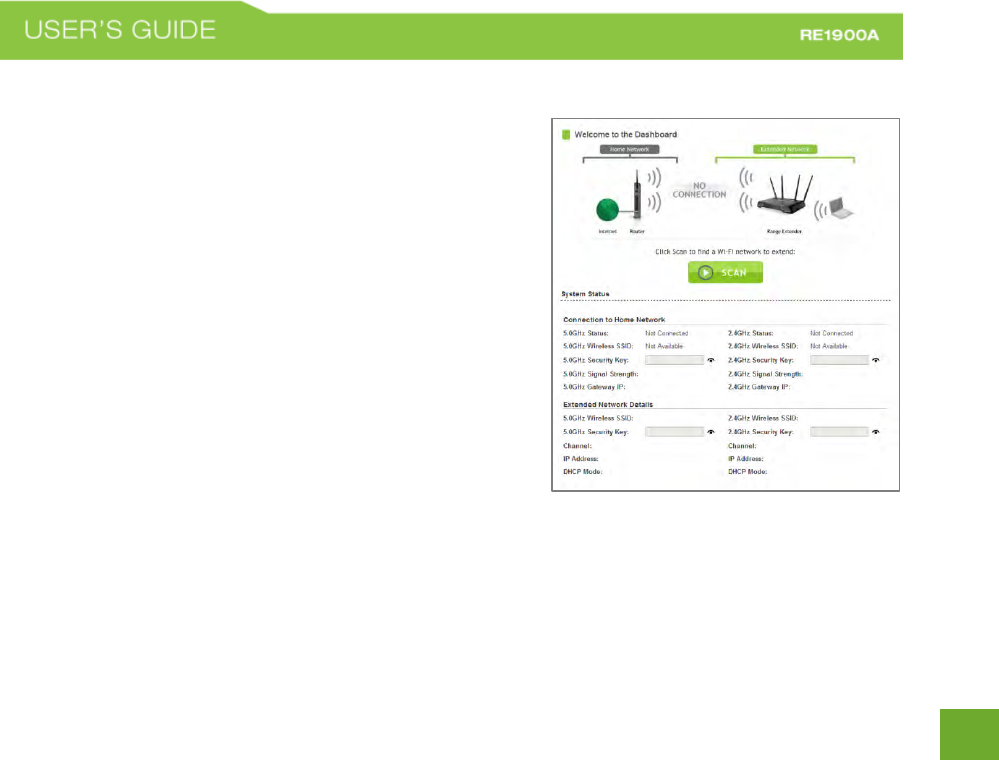Reveal the 5.0GHz home network security key with the eye icon
999x760 pixels.
point(711,360)
